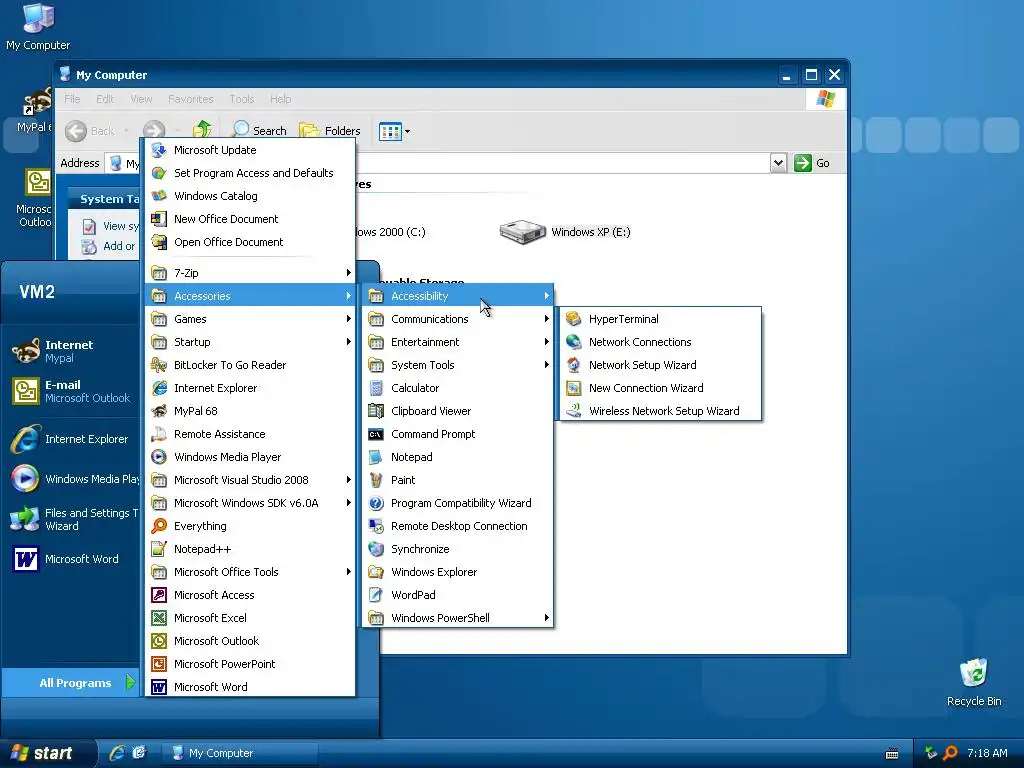Open Windows Catalog
Screen dimensions: 1024x768
(250, 196)
